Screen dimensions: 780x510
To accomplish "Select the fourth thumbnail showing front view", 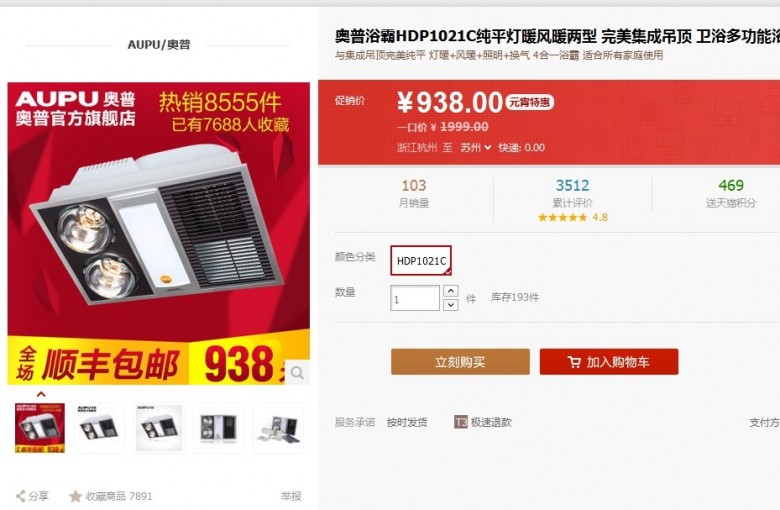I will (x=218, y=428).
